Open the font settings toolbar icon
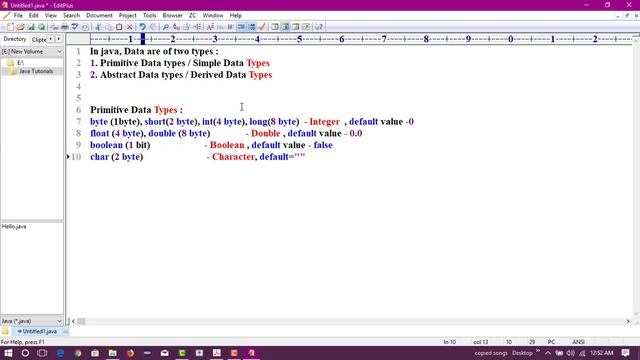The image size is (640, 360). coord(210,27)
